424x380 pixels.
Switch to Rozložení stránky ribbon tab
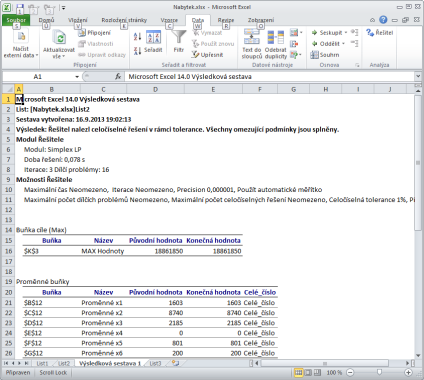point(124,20)
